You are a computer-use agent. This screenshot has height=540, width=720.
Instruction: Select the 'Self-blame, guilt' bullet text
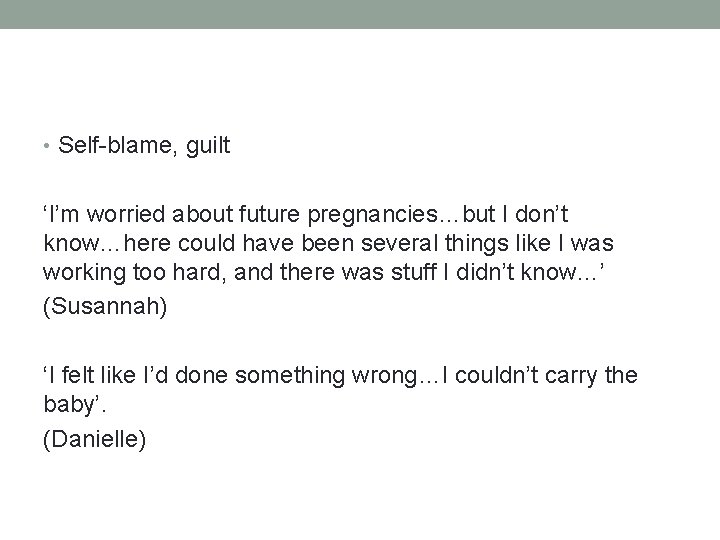click(x=144, y=146)
